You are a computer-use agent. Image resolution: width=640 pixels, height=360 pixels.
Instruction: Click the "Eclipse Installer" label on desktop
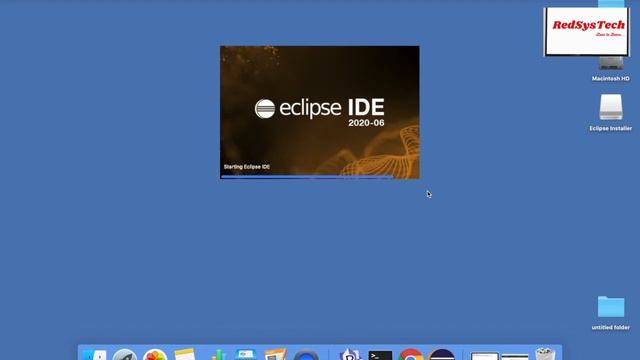click(611, 128)
